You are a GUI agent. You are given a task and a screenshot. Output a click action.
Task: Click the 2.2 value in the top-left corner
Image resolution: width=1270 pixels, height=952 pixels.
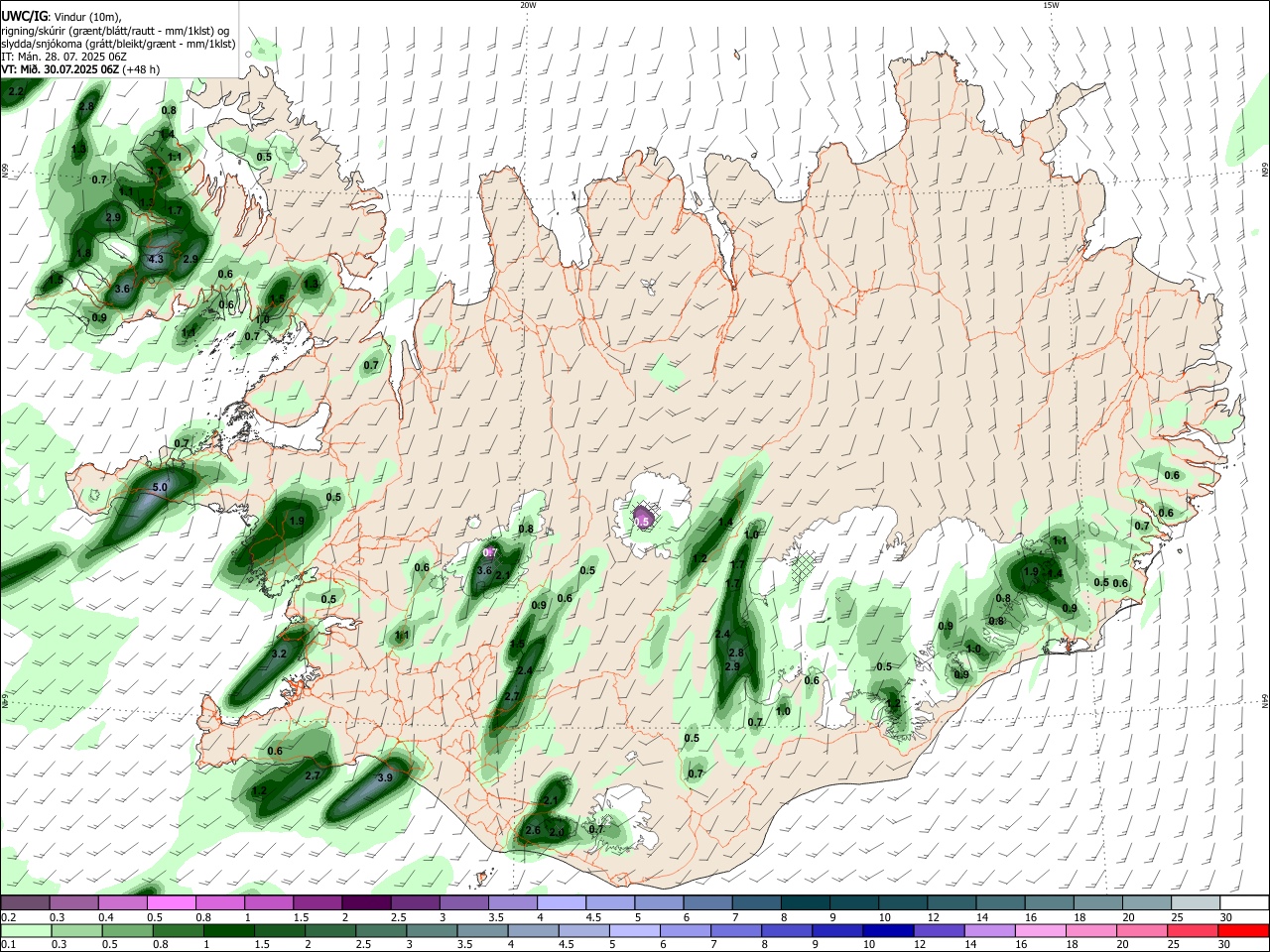(x=15, y=91)
